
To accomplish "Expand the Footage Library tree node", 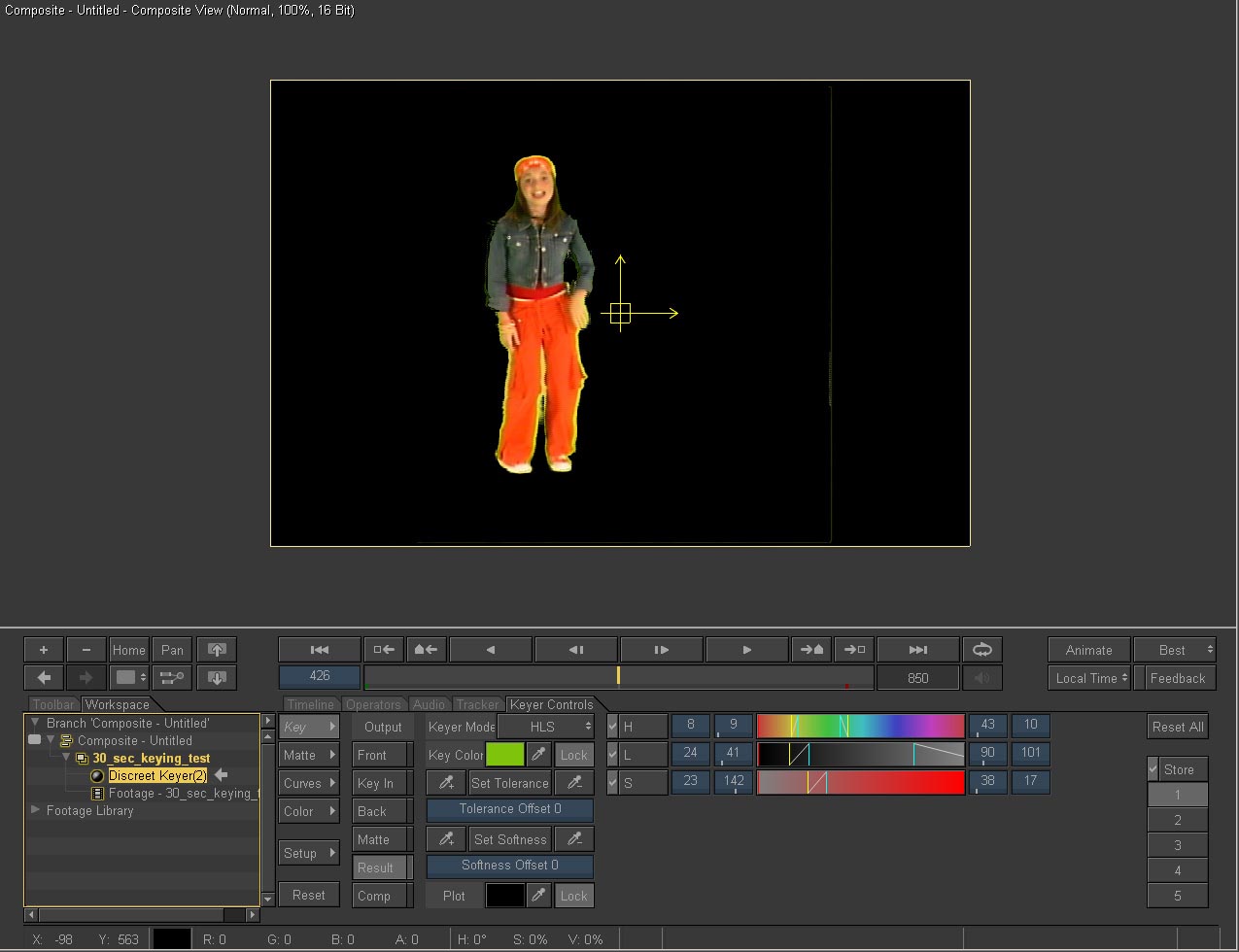I will pos(36,810).
